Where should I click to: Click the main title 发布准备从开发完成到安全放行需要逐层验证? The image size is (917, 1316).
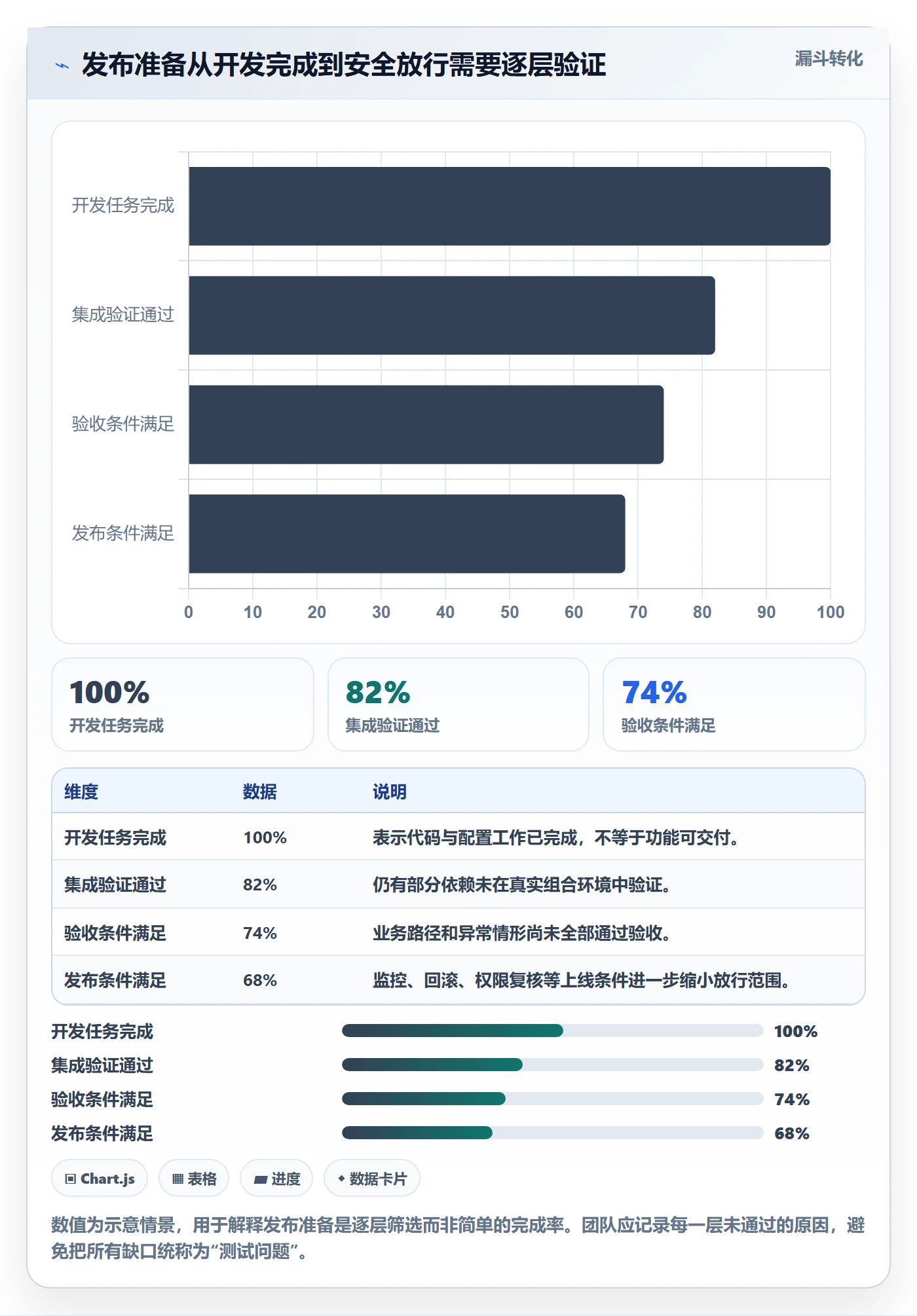click(x=344, y=65)
